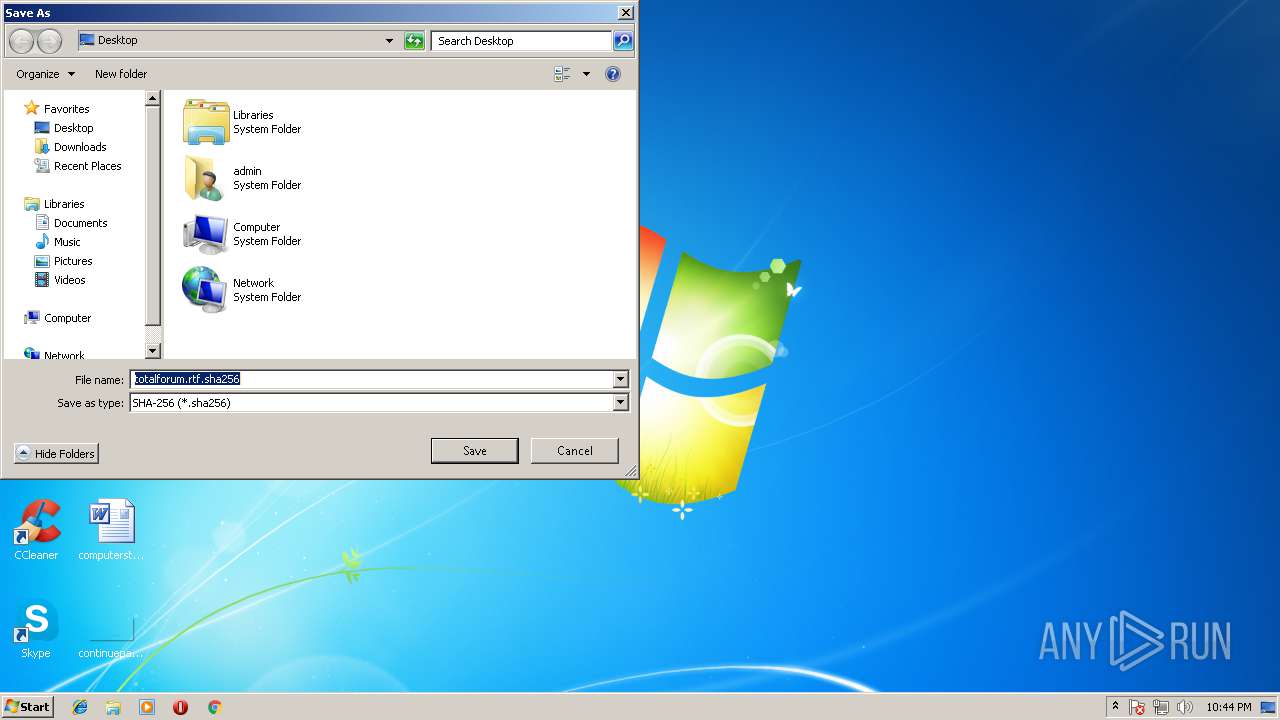
Task: Open the admin system folder icon
Action: [206, 178]
